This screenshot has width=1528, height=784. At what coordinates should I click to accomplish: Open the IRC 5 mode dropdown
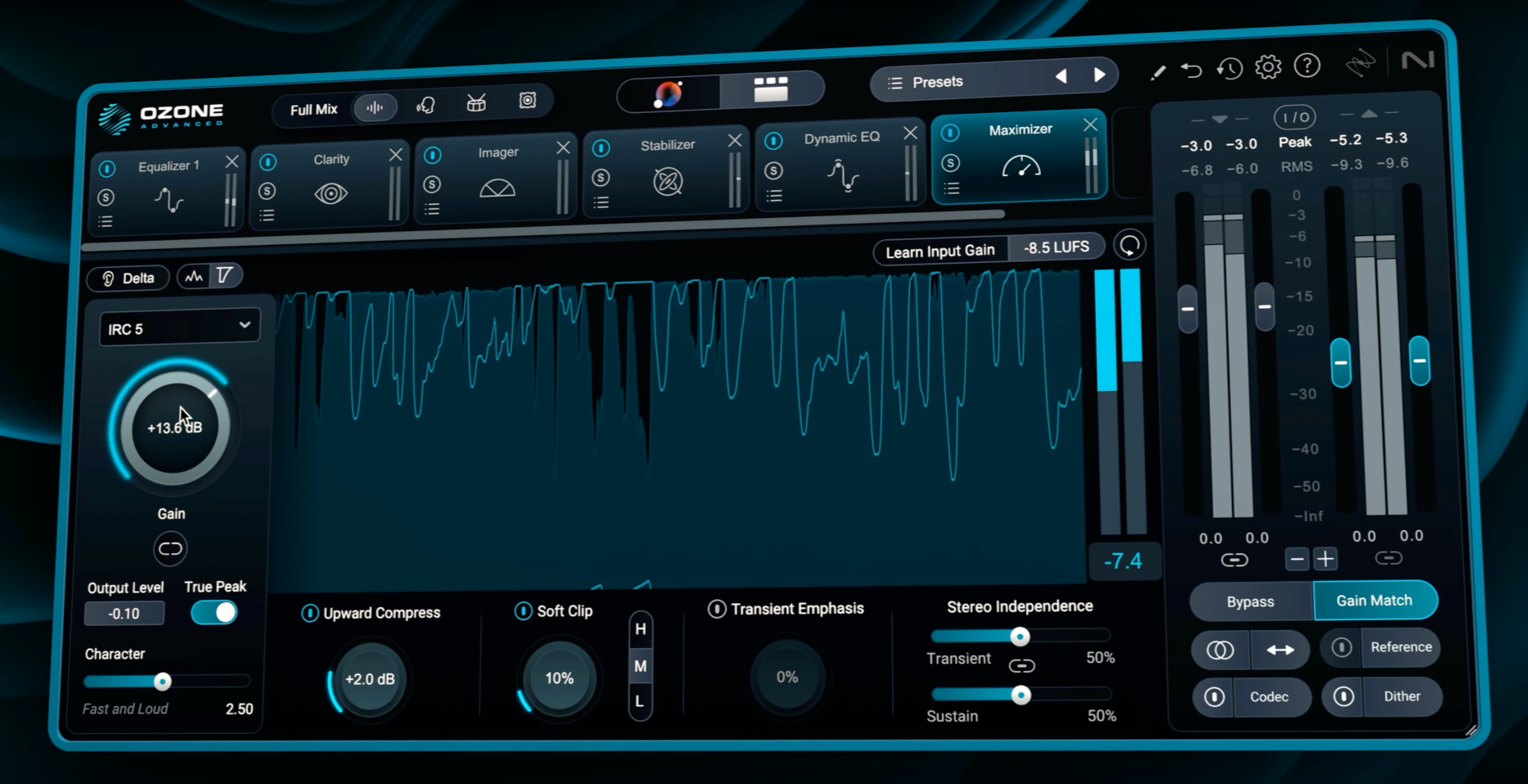180,327
